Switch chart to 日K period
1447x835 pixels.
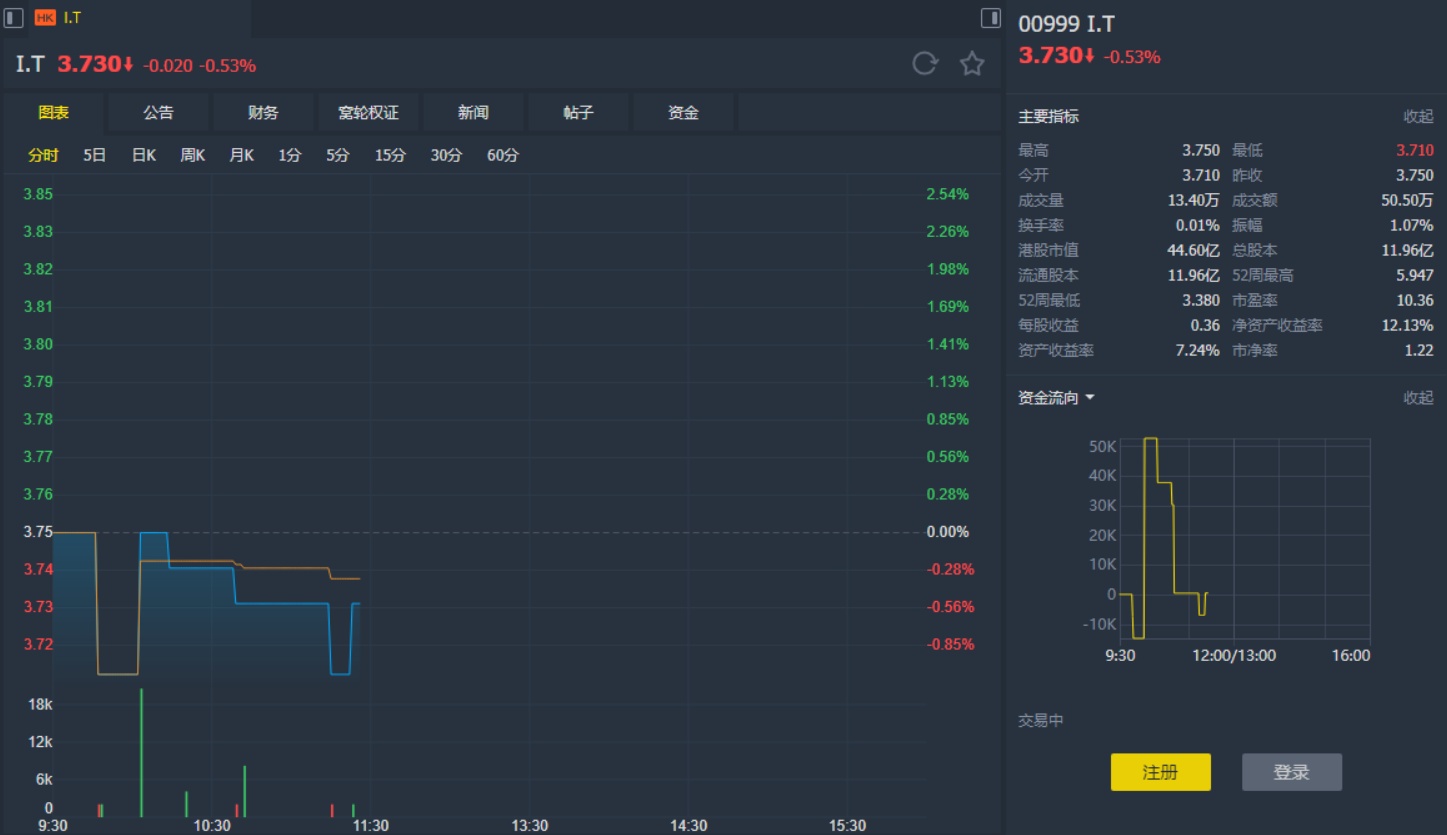[x=144, y=155]
